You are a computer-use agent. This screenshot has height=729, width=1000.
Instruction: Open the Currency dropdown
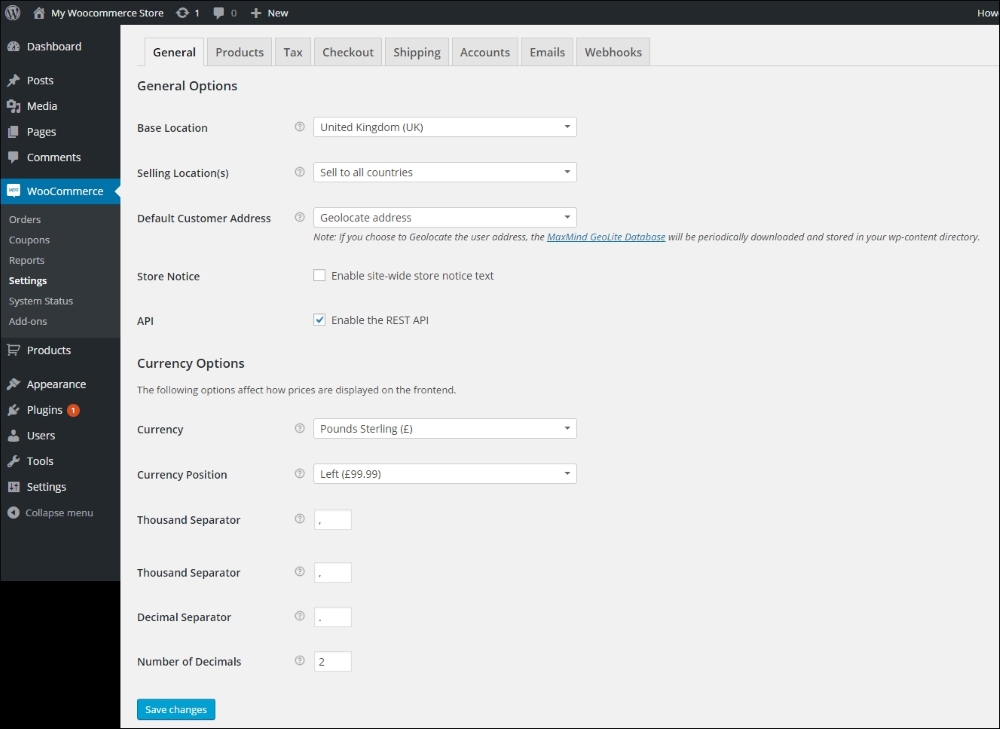445,429
